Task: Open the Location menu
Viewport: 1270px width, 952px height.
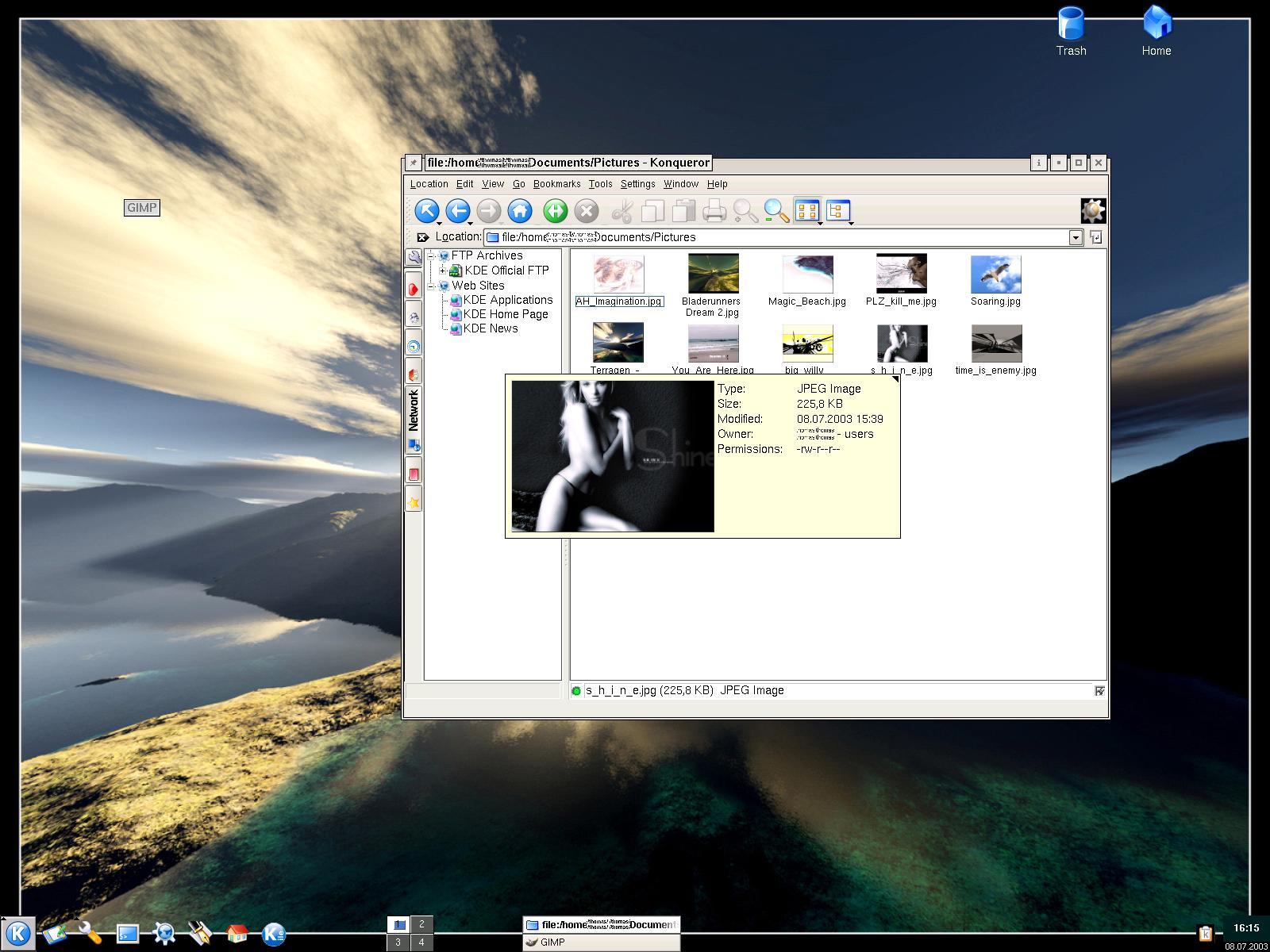Action: (429, 184)
